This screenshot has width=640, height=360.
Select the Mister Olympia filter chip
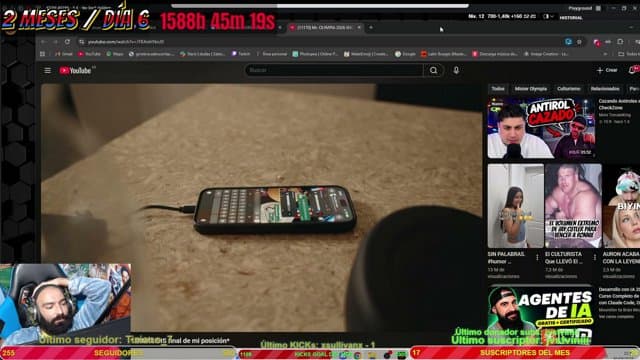531,89
